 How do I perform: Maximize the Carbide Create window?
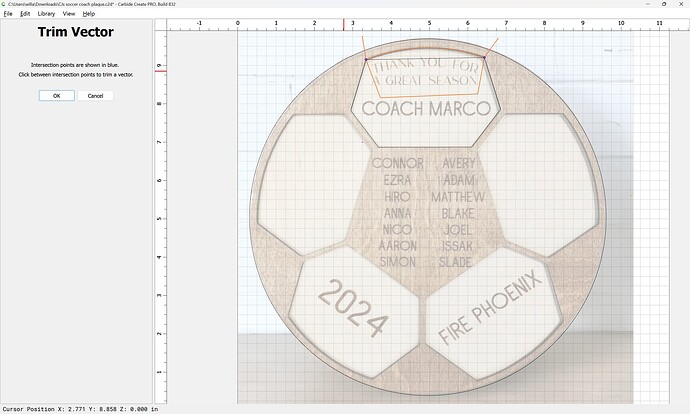point(664,4)
